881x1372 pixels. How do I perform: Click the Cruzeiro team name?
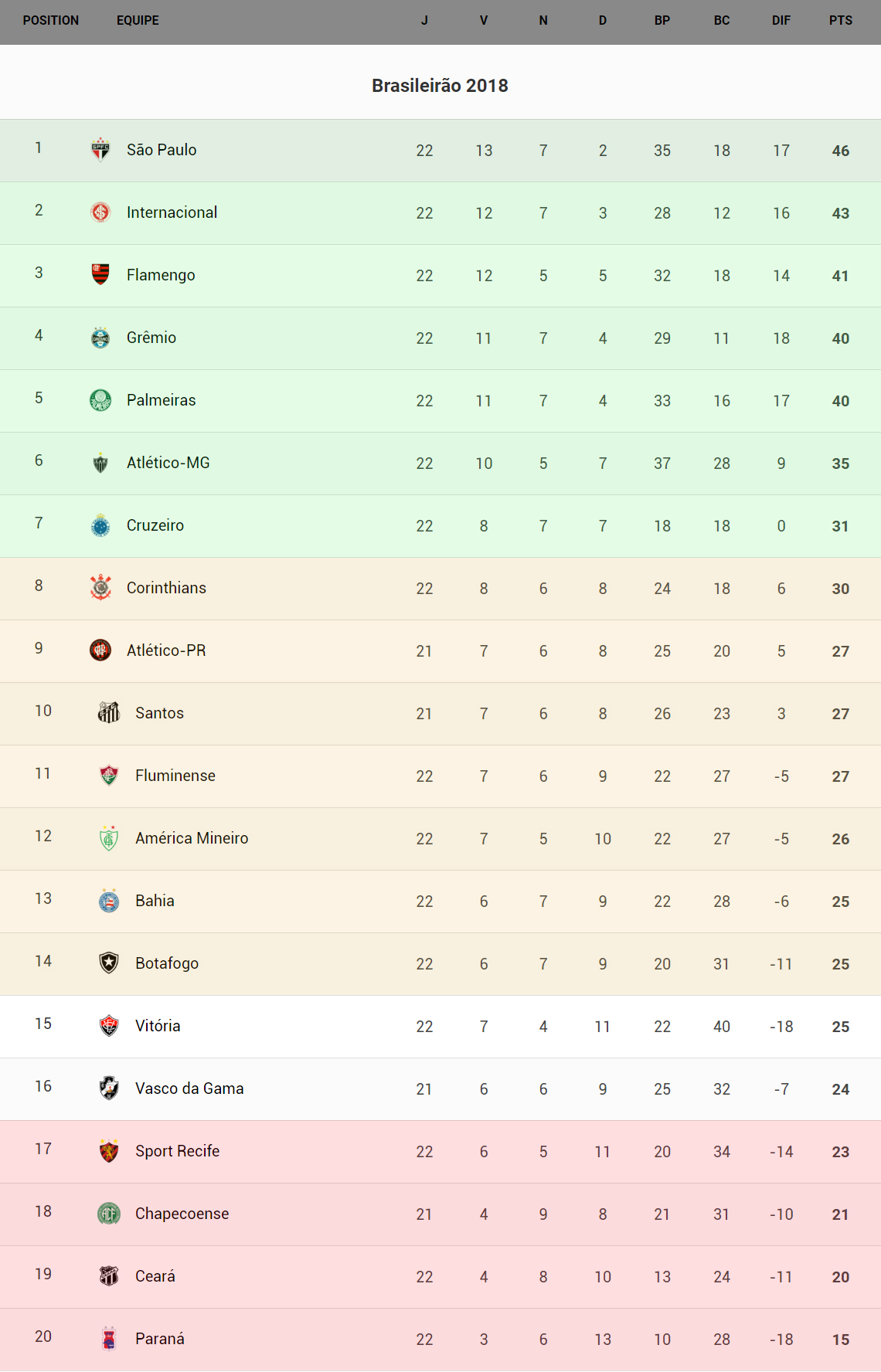(x=155, y=525)
